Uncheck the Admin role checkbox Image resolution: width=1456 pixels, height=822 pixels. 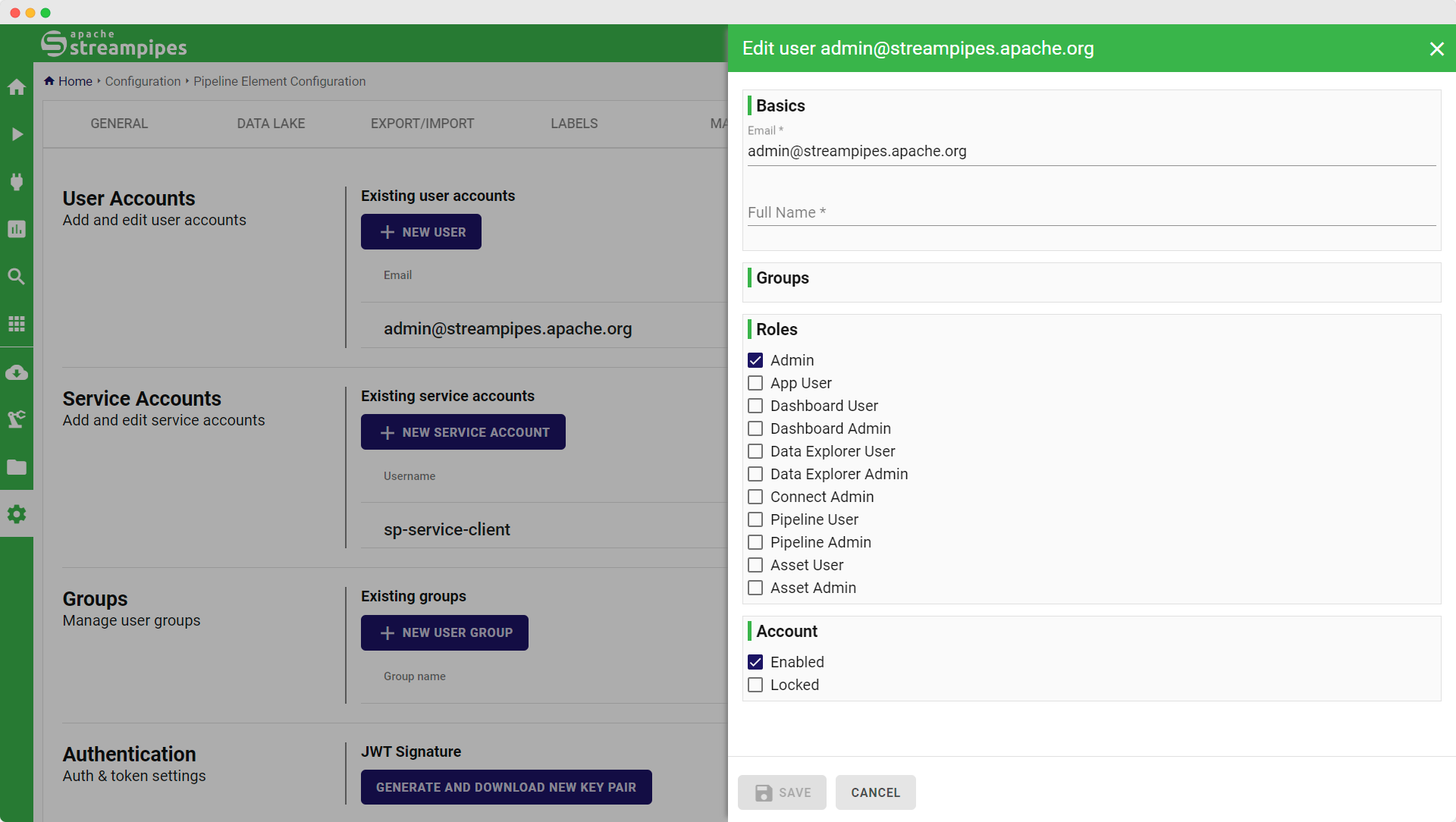tap(755, 360)
